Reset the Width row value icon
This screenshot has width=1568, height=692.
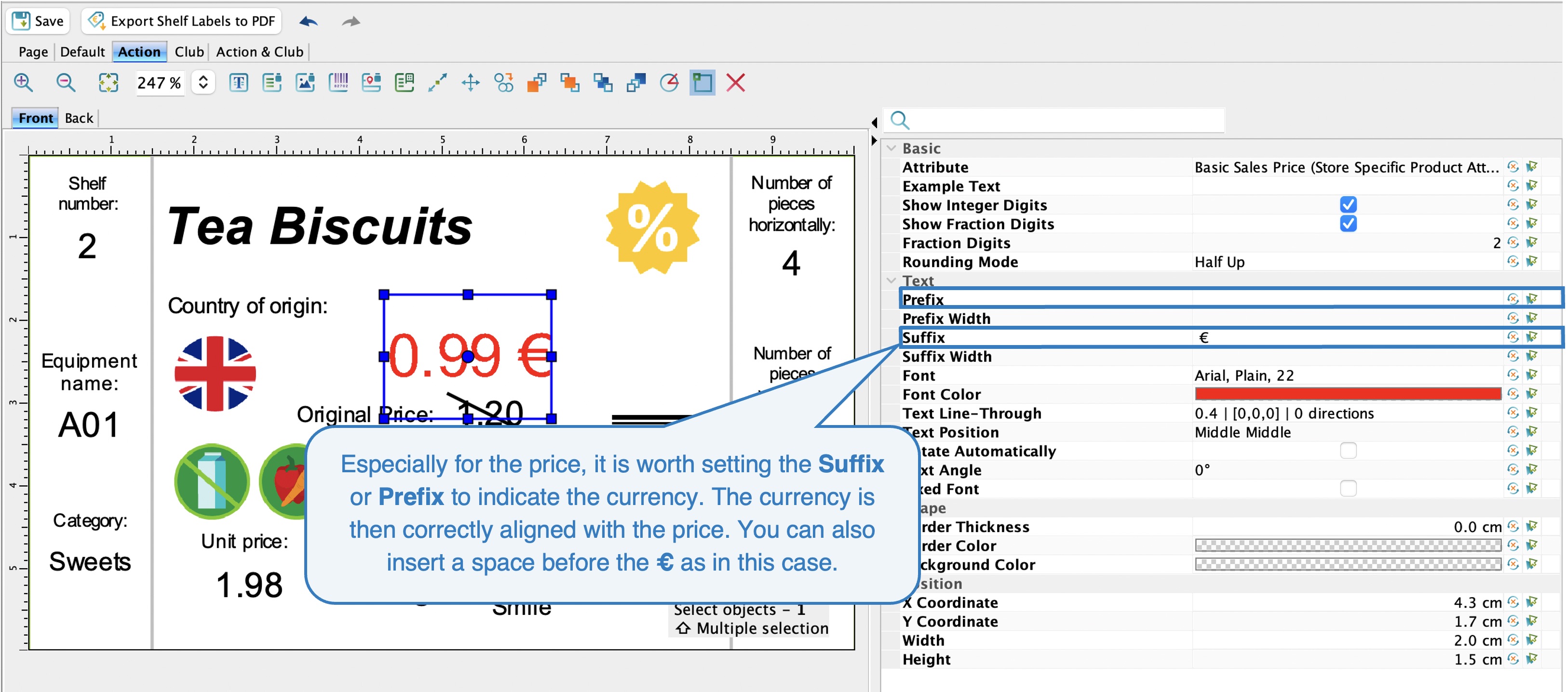(x=1513, y=639)
